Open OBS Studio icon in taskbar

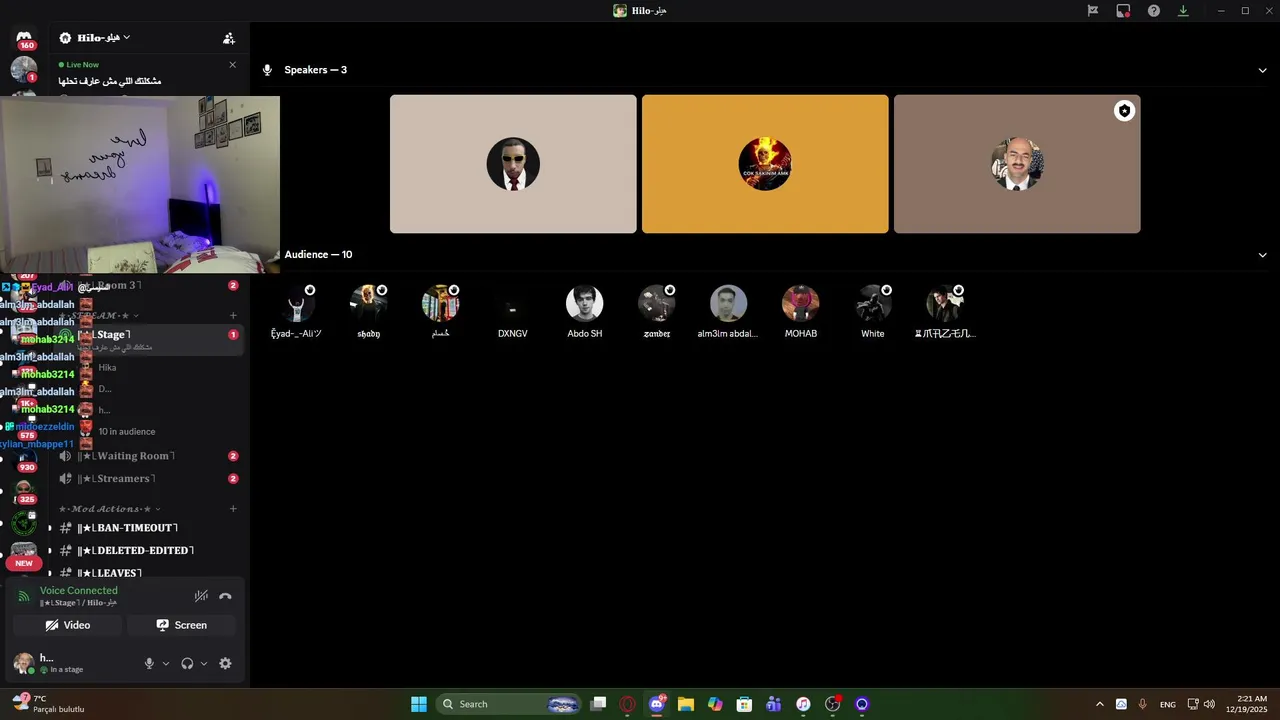pos(832,704)
